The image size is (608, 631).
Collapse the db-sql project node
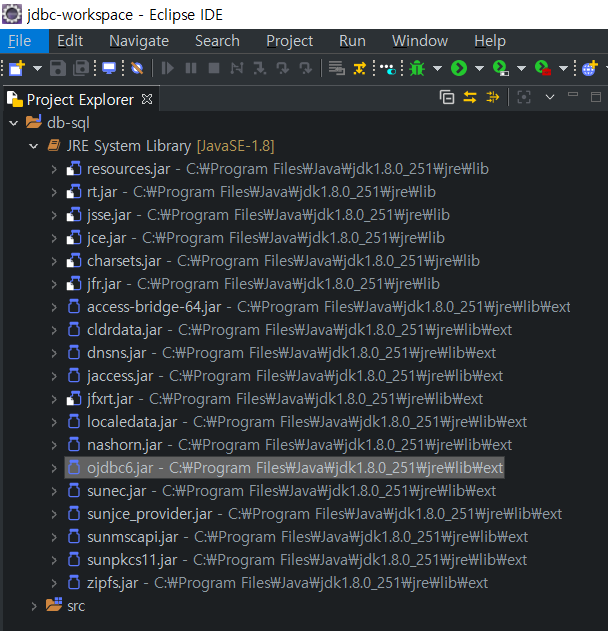(14, 123)
